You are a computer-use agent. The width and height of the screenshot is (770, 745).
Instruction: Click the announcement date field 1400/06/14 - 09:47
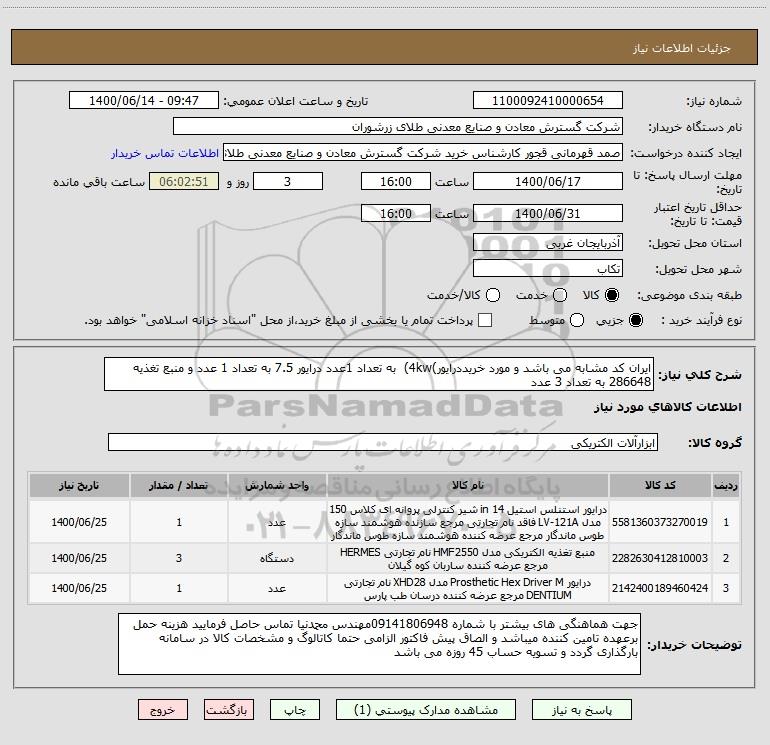point(143,100)
